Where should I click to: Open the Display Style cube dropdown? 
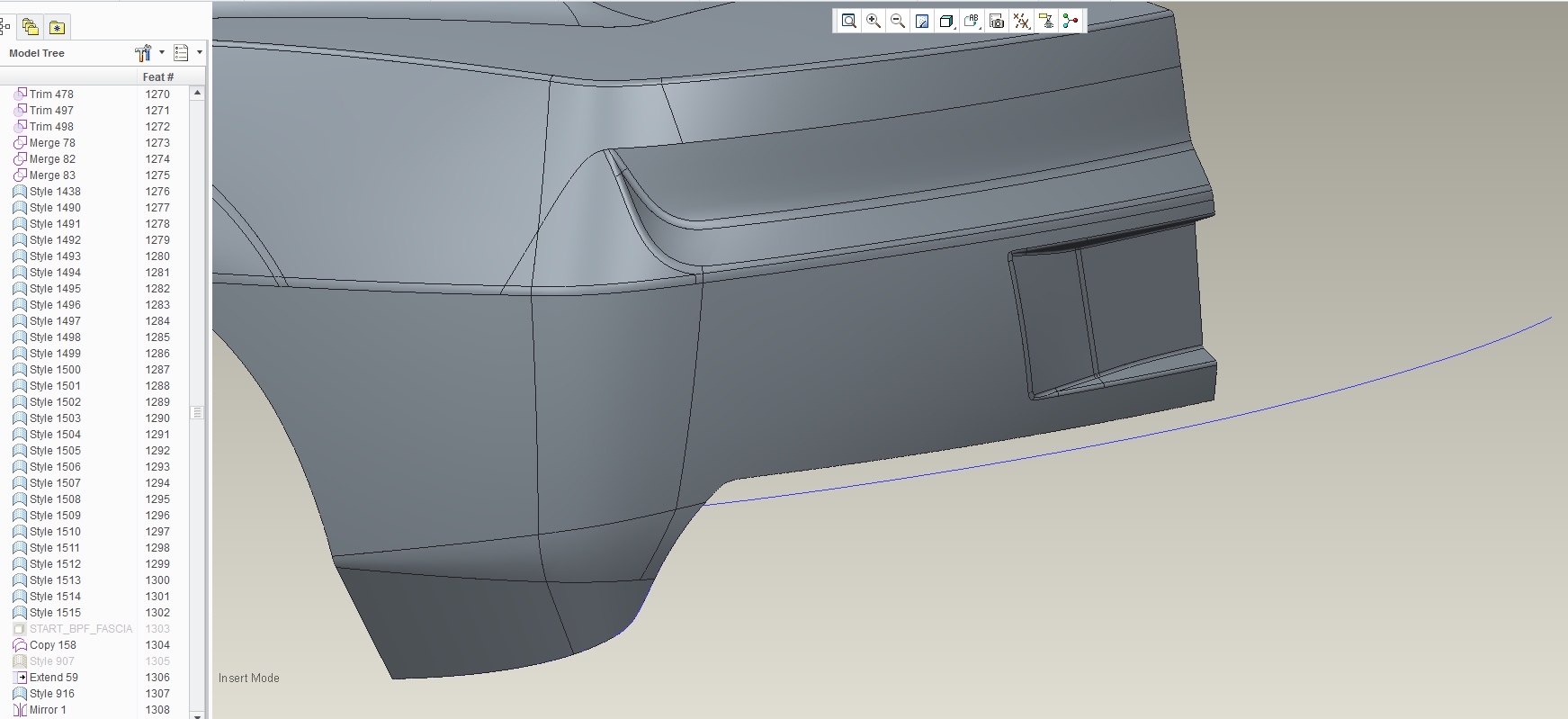pos(946,21)
